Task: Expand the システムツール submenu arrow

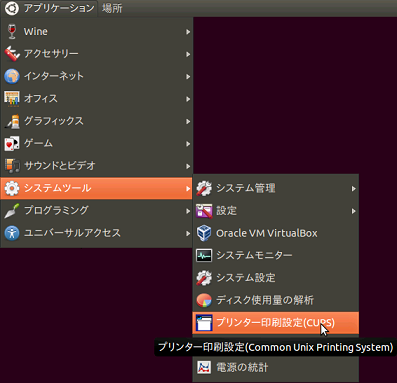Action: click(x=188, y=188)
